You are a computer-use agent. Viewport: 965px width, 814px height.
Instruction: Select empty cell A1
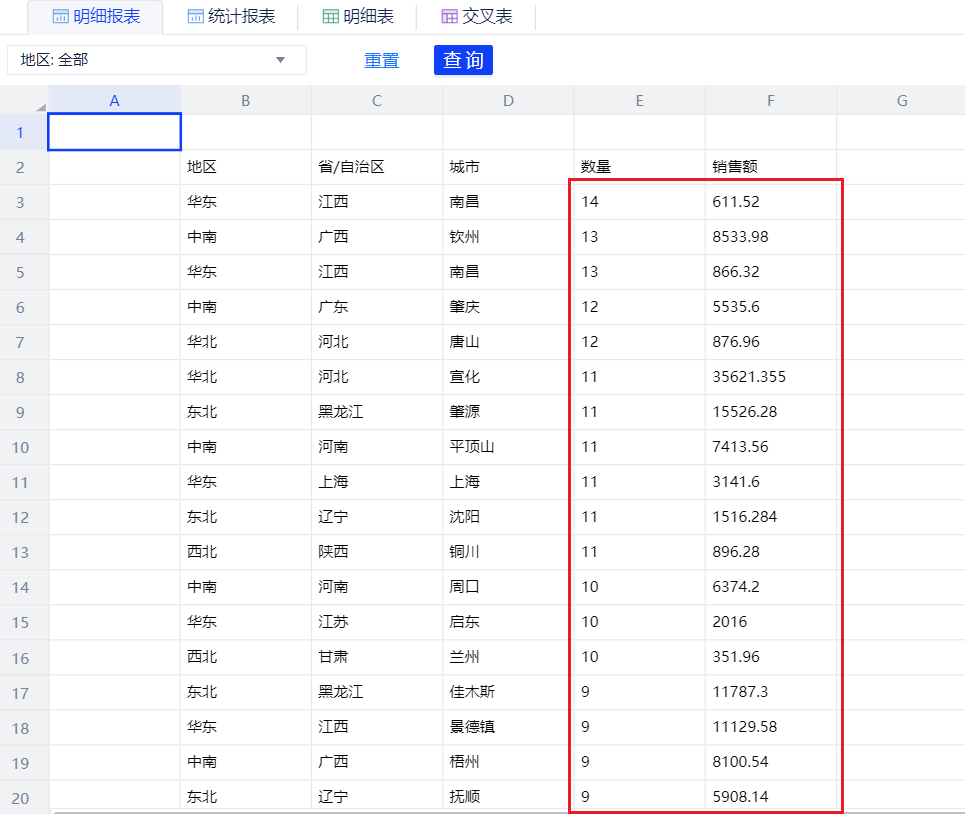pos(114,132)
